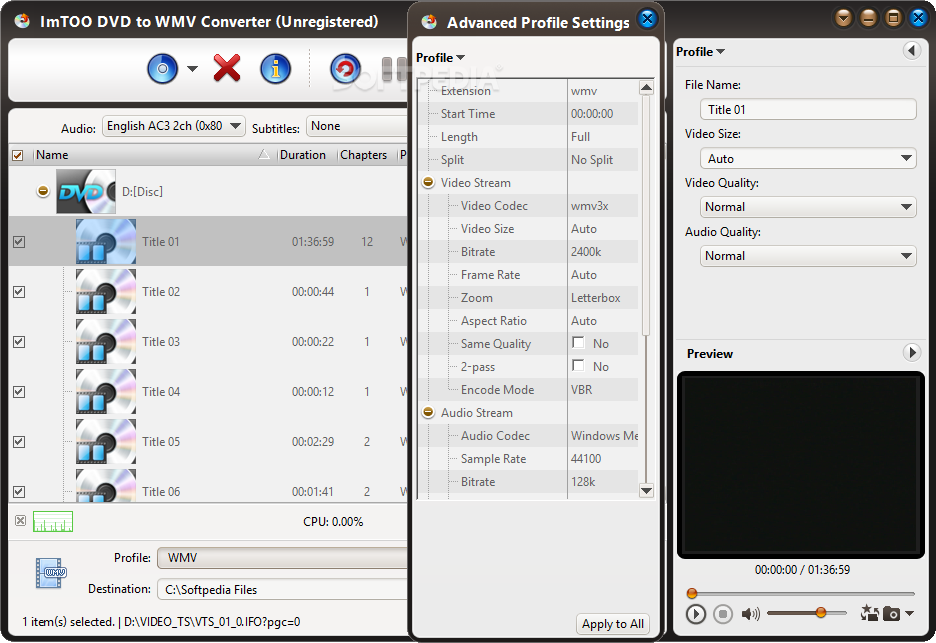Viewport: 936px width, 643px height.
Task: Open the Profile WMV combo box
Action: (x=282, y=558)
